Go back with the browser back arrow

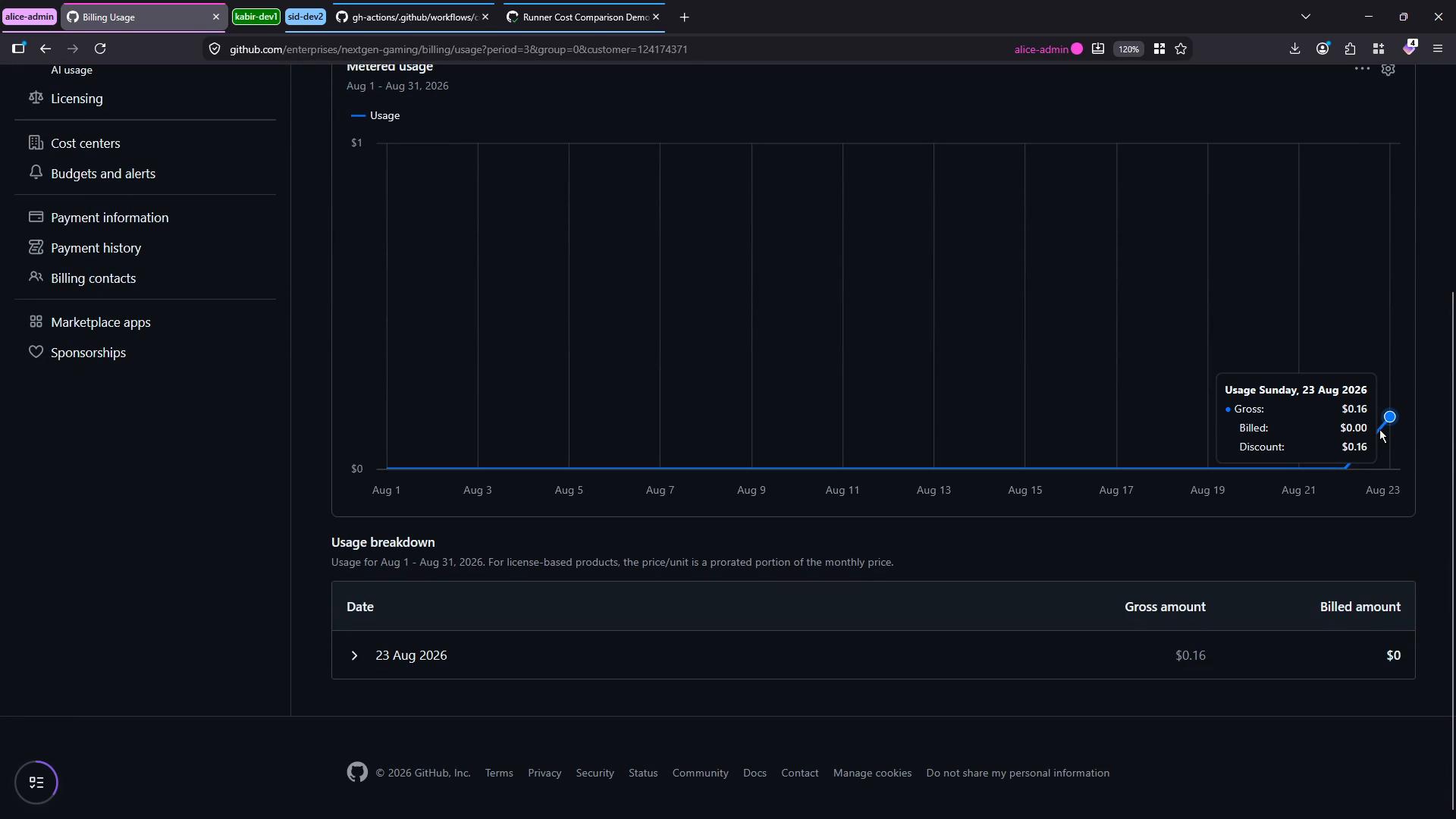coord(45,49)
